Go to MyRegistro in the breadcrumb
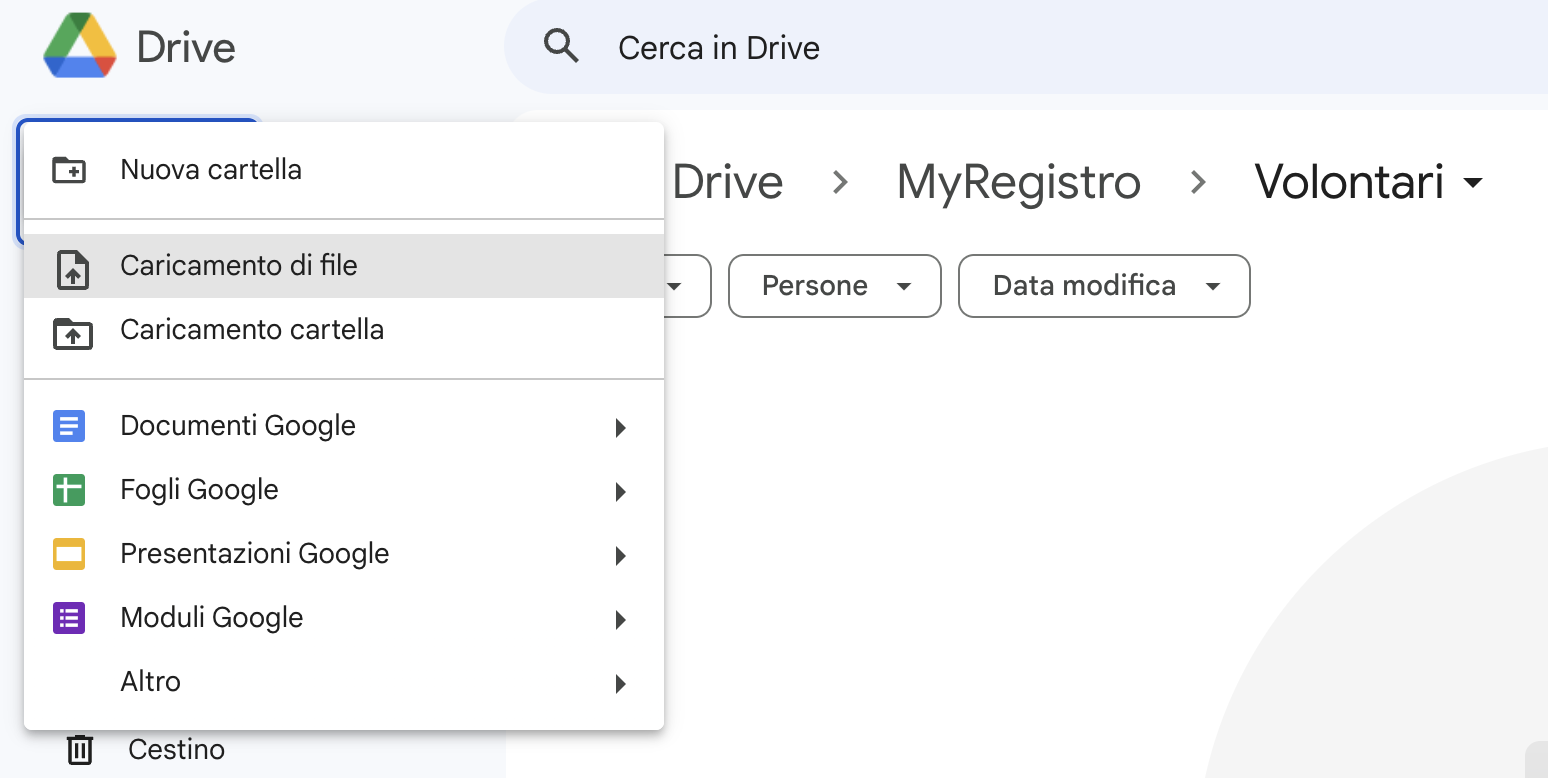The image size is (1548, 778). [x=1018, y=182]
